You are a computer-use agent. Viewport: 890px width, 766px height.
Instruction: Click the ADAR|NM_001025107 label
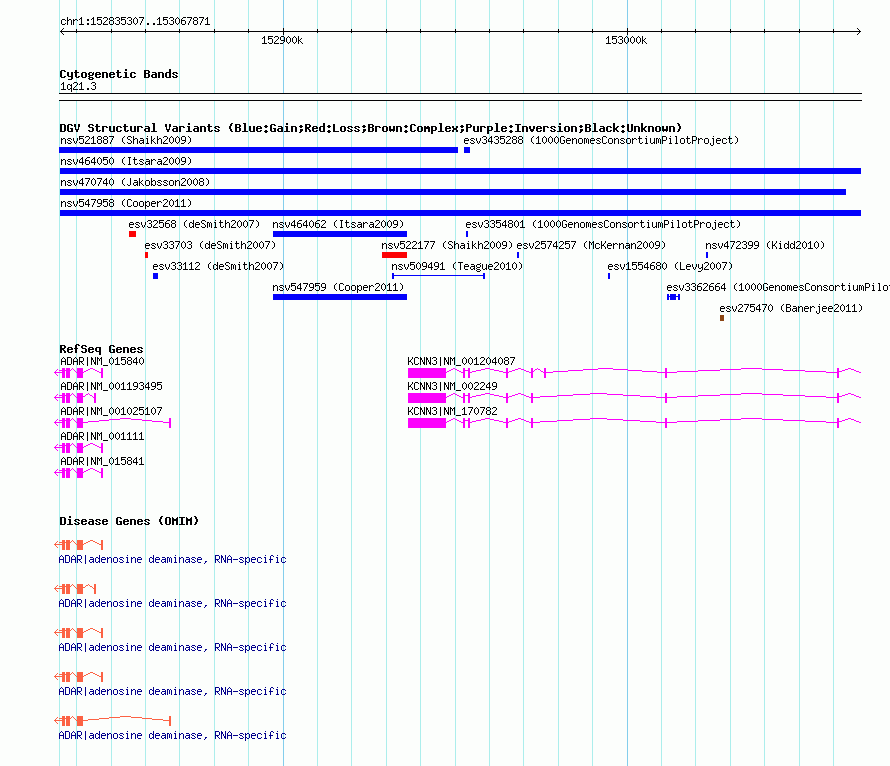[x=111, y=411]
